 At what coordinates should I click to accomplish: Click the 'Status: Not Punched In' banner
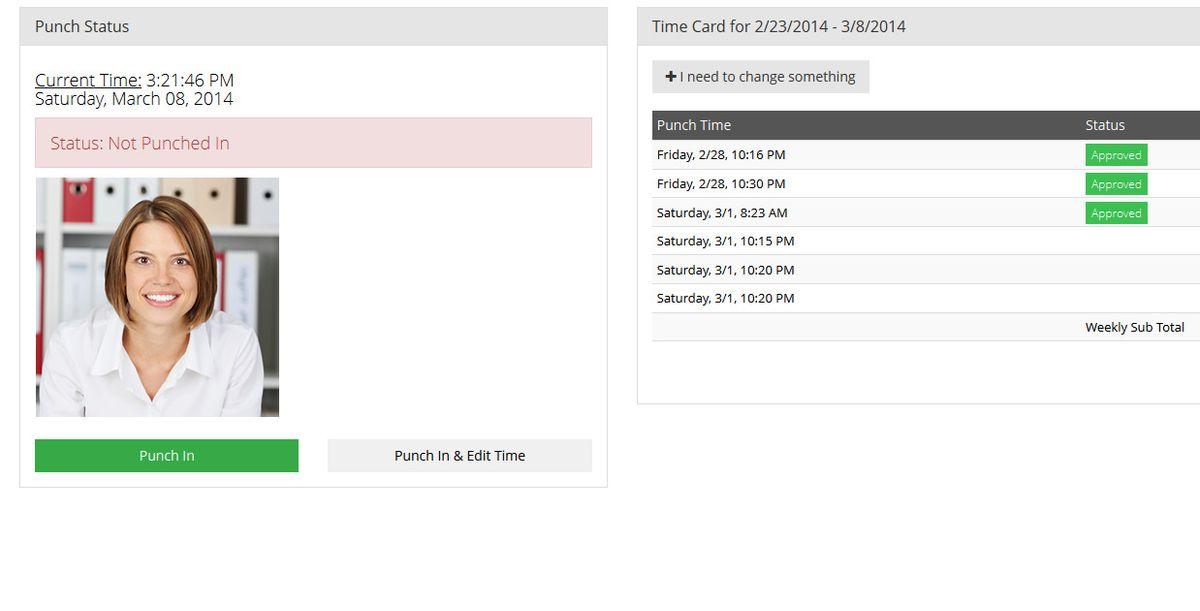313,143
